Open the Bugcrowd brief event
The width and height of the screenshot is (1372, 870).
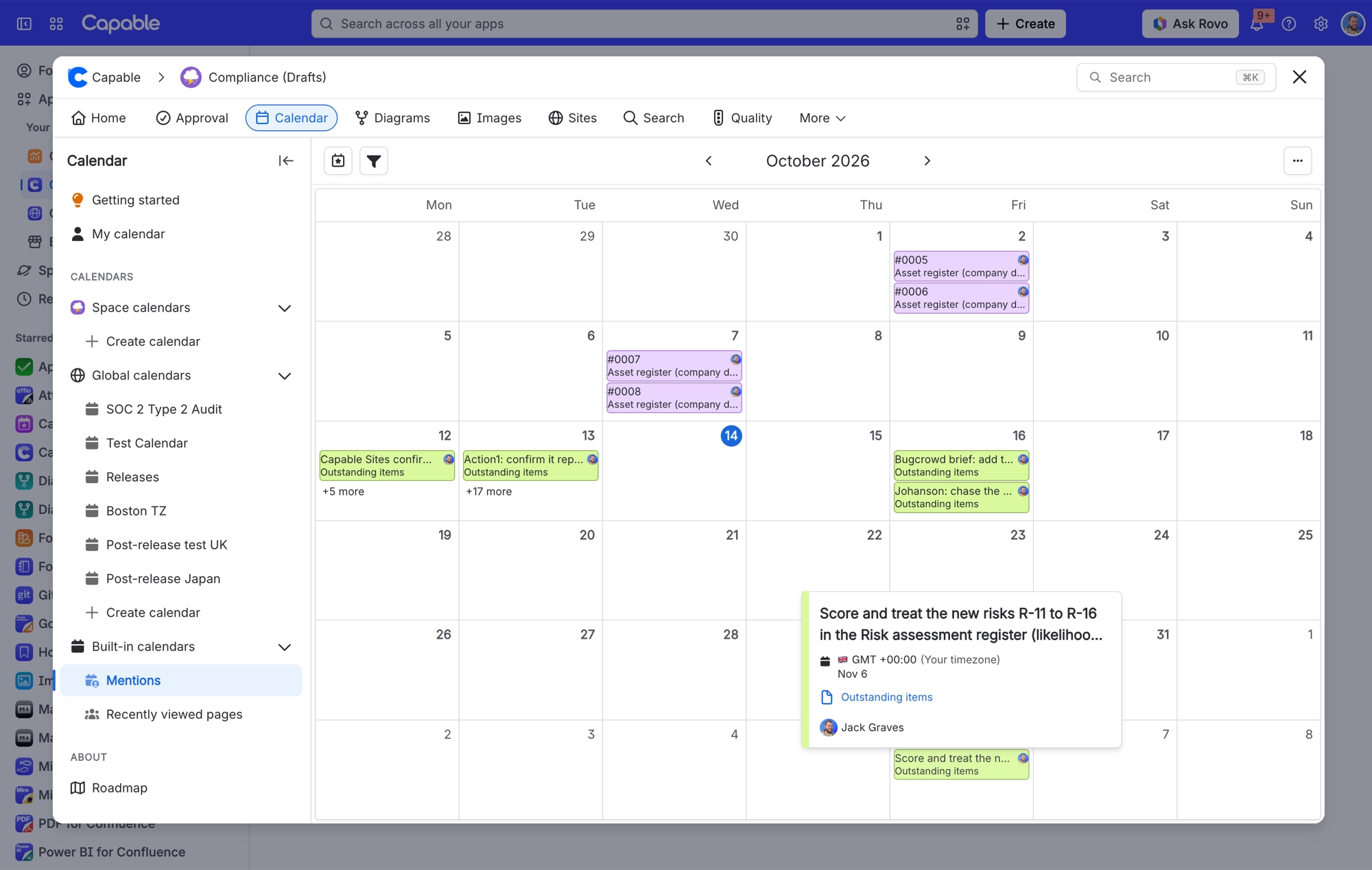[x=961, y=465]
